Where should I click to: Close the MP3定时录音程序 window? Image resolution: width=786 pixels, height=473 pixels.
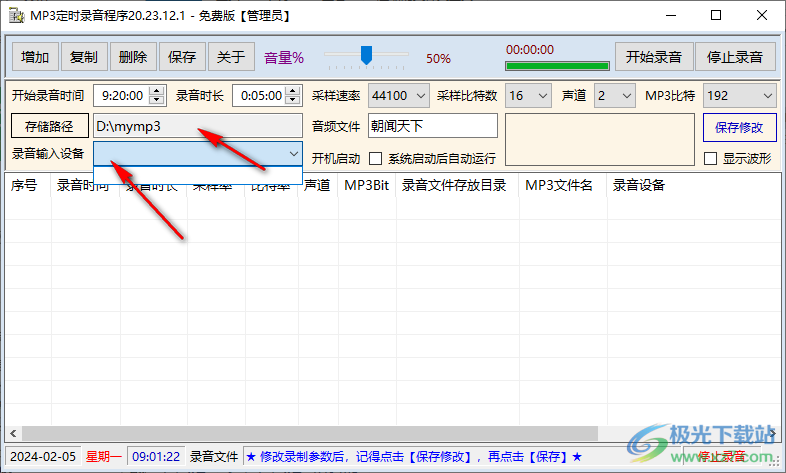point(762,16)
